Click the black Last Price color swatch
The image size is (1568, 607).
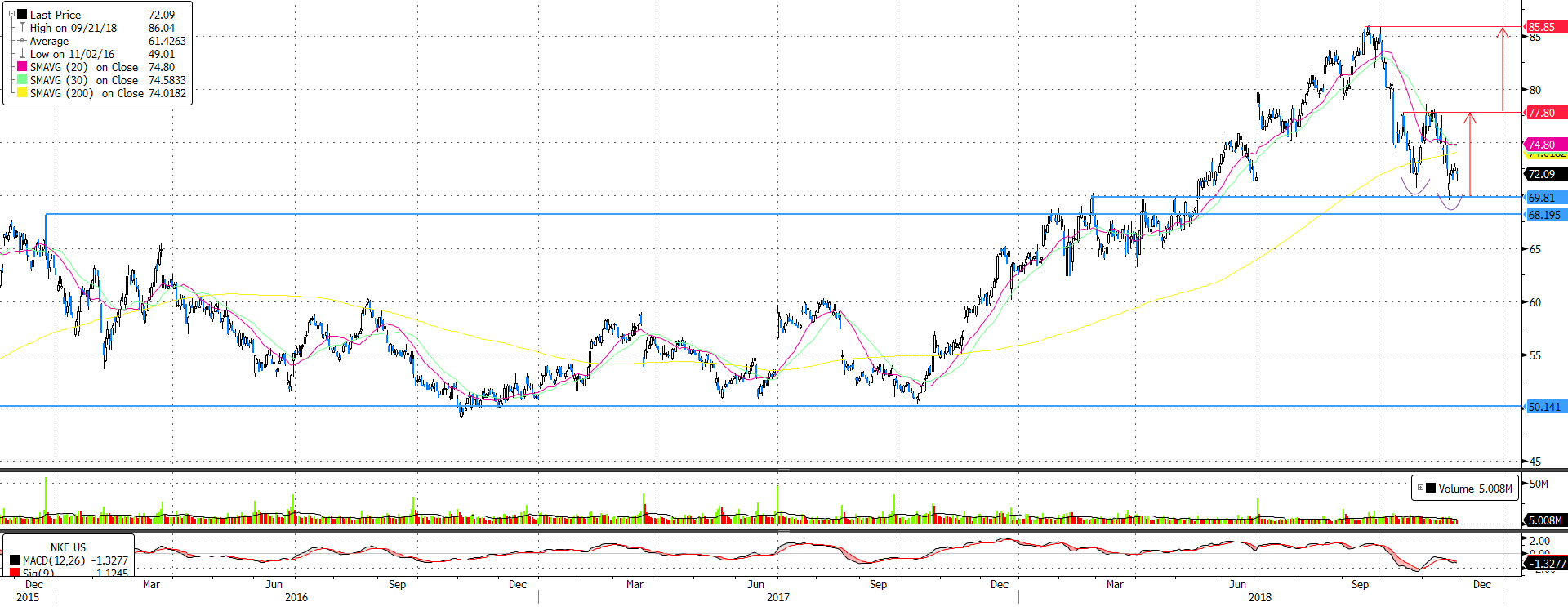tap(22, 14)
